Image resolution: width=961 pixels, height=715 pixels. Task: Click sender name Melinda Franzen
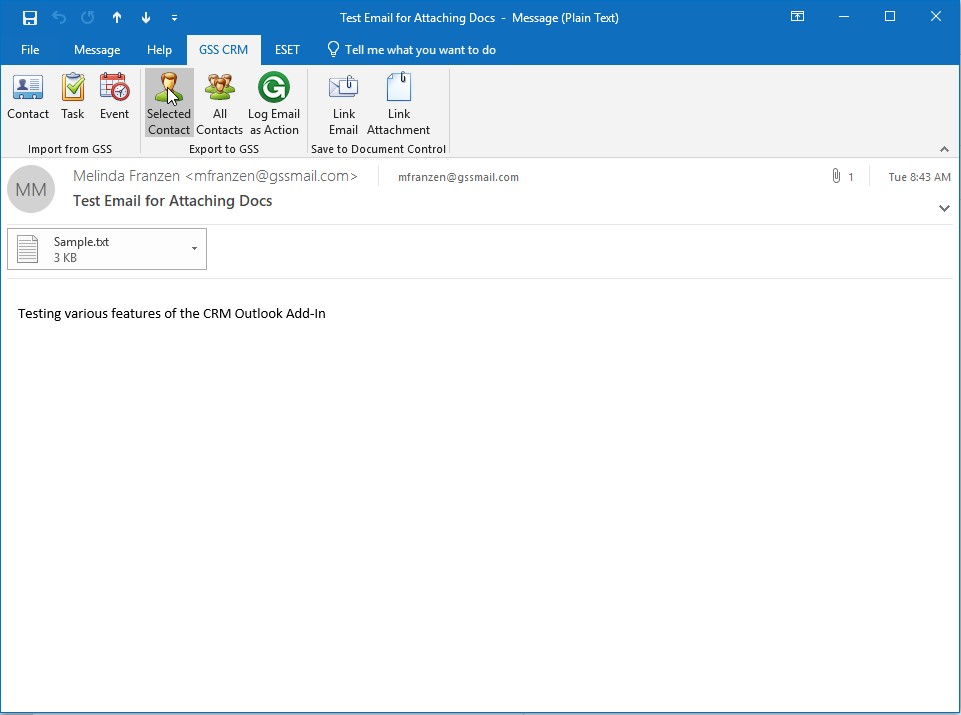tap(215, 176)
